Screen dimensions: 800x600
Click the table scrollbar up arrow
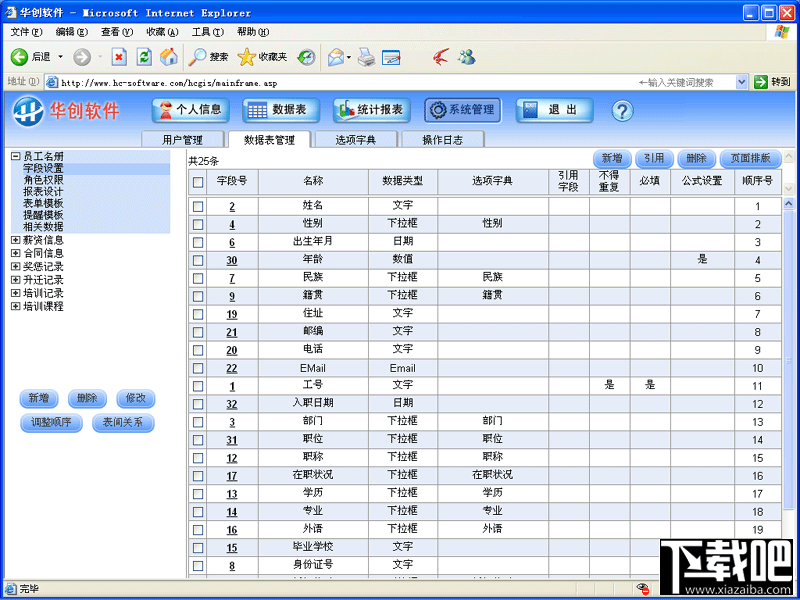(x=788, y=204)
